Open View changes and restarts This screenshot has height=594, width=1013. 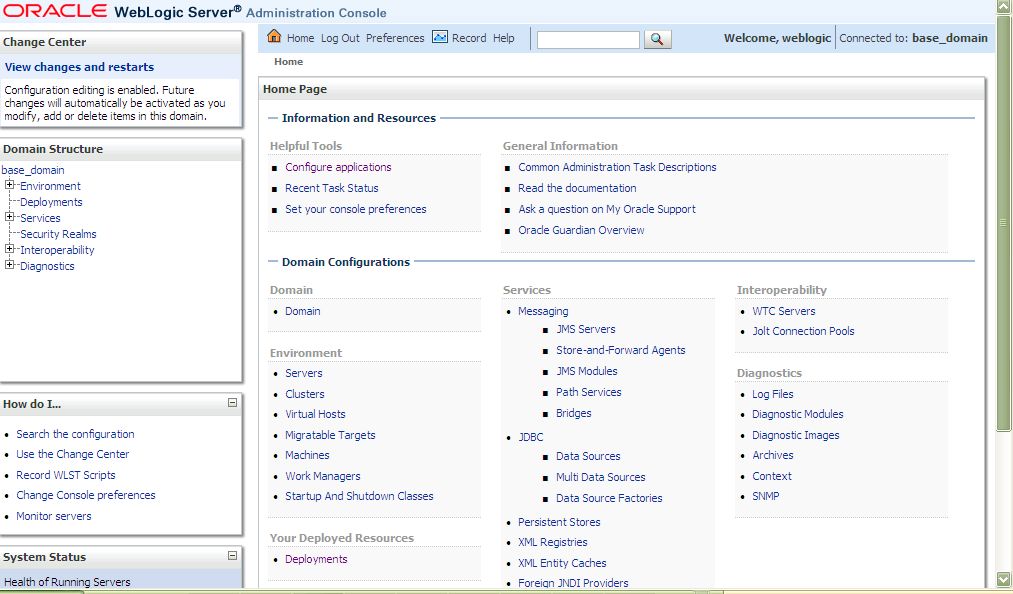click(x=79, y=67)
